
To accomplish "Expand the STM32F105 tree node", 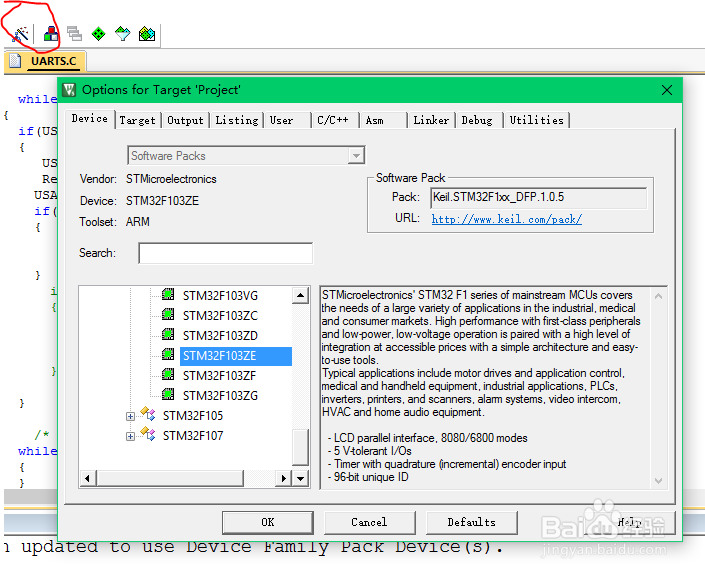I will [x=130, y=416].
